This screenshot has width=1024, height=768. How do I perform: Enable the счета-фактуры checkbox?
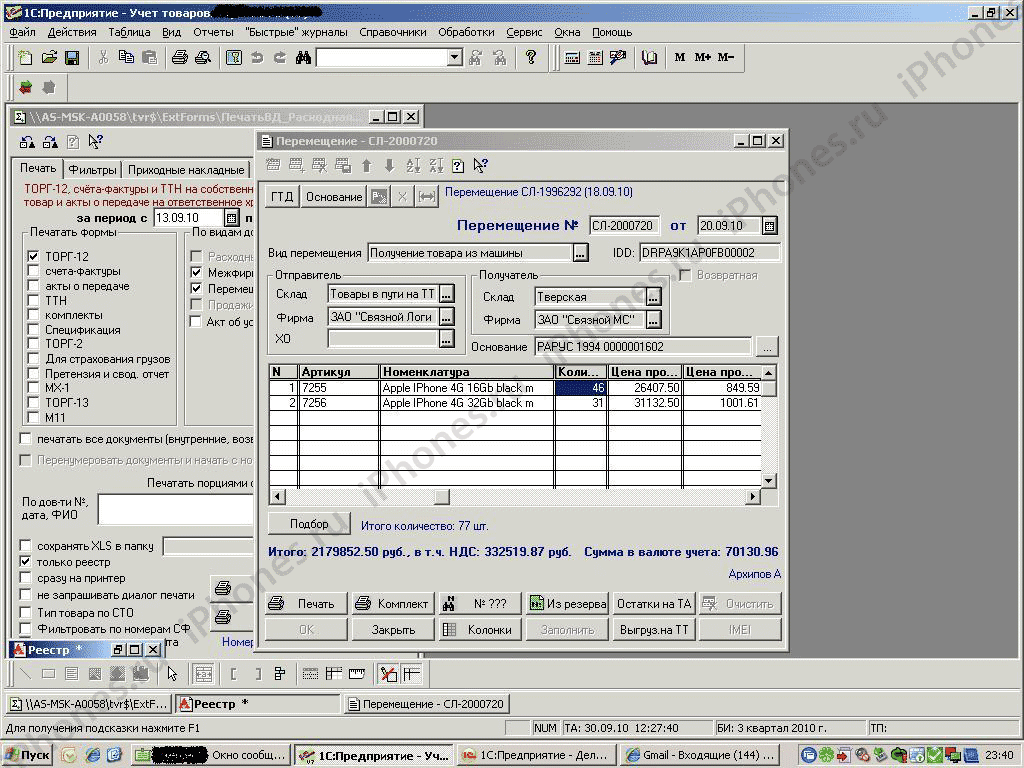[33, 271]
